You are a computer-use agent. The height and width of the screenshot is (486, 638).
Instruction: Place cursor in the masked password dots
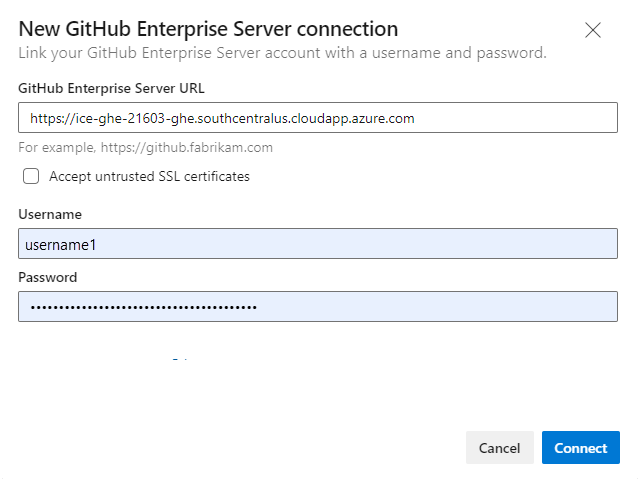click(x=140, y=307)
